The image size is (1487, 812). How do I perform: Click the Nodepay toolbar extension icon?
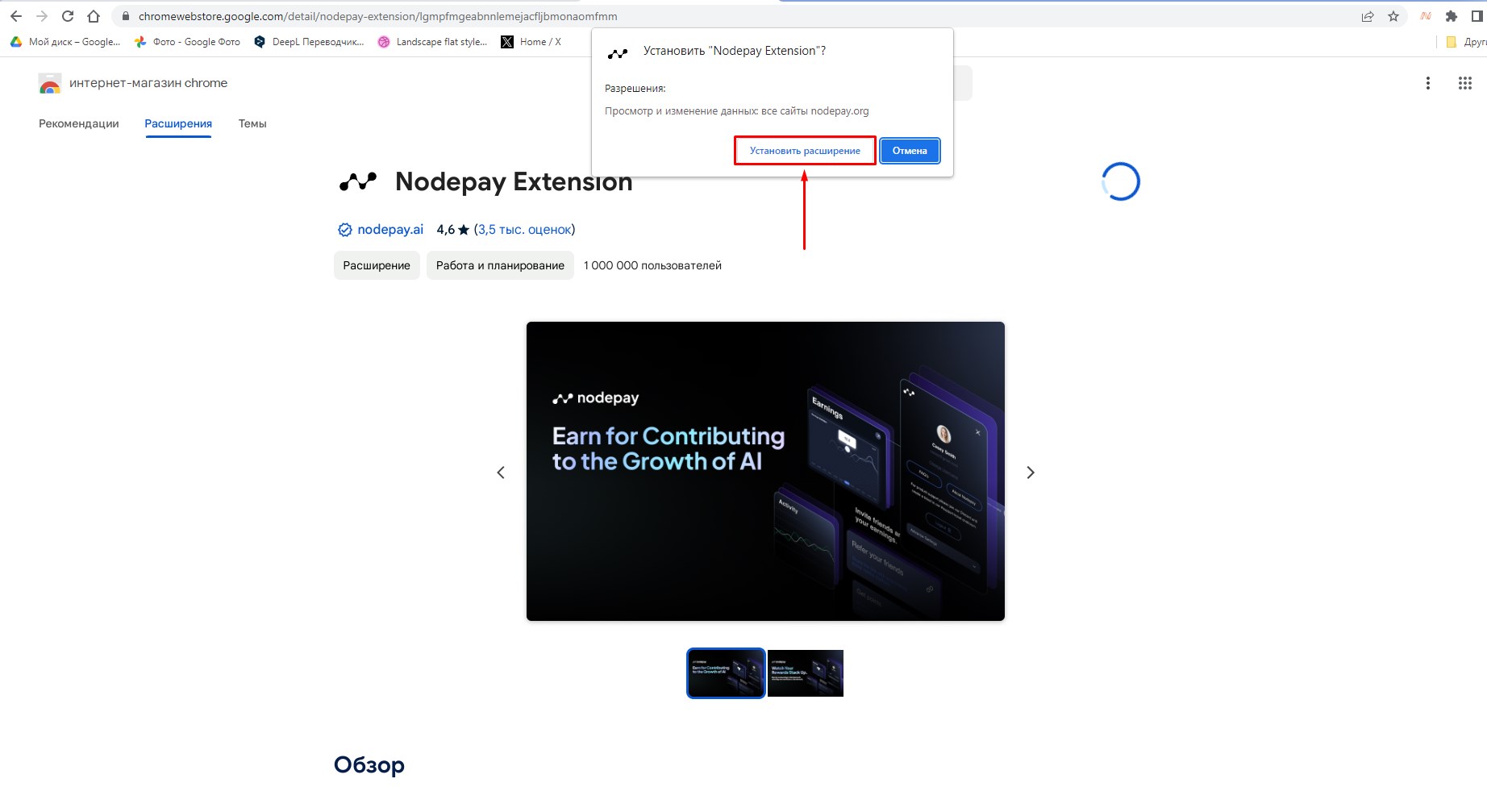tap(1426, 16)
